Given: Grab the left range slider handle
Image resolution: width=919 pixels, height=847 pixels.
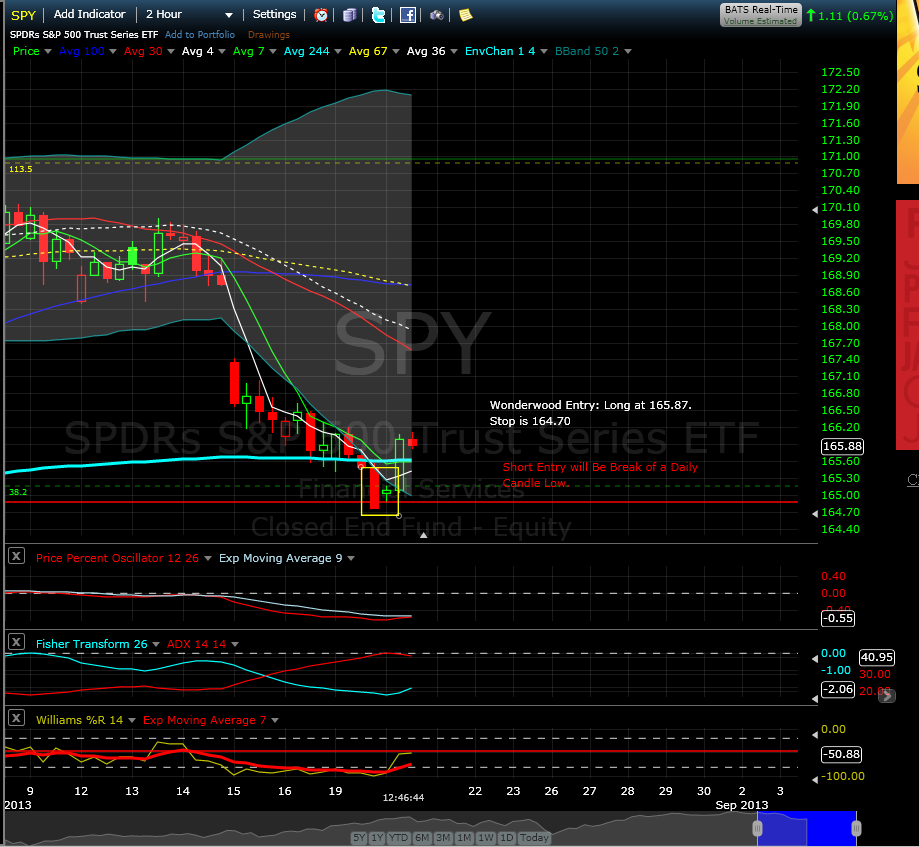Looking at the screenshot, I should click(757, 828).
